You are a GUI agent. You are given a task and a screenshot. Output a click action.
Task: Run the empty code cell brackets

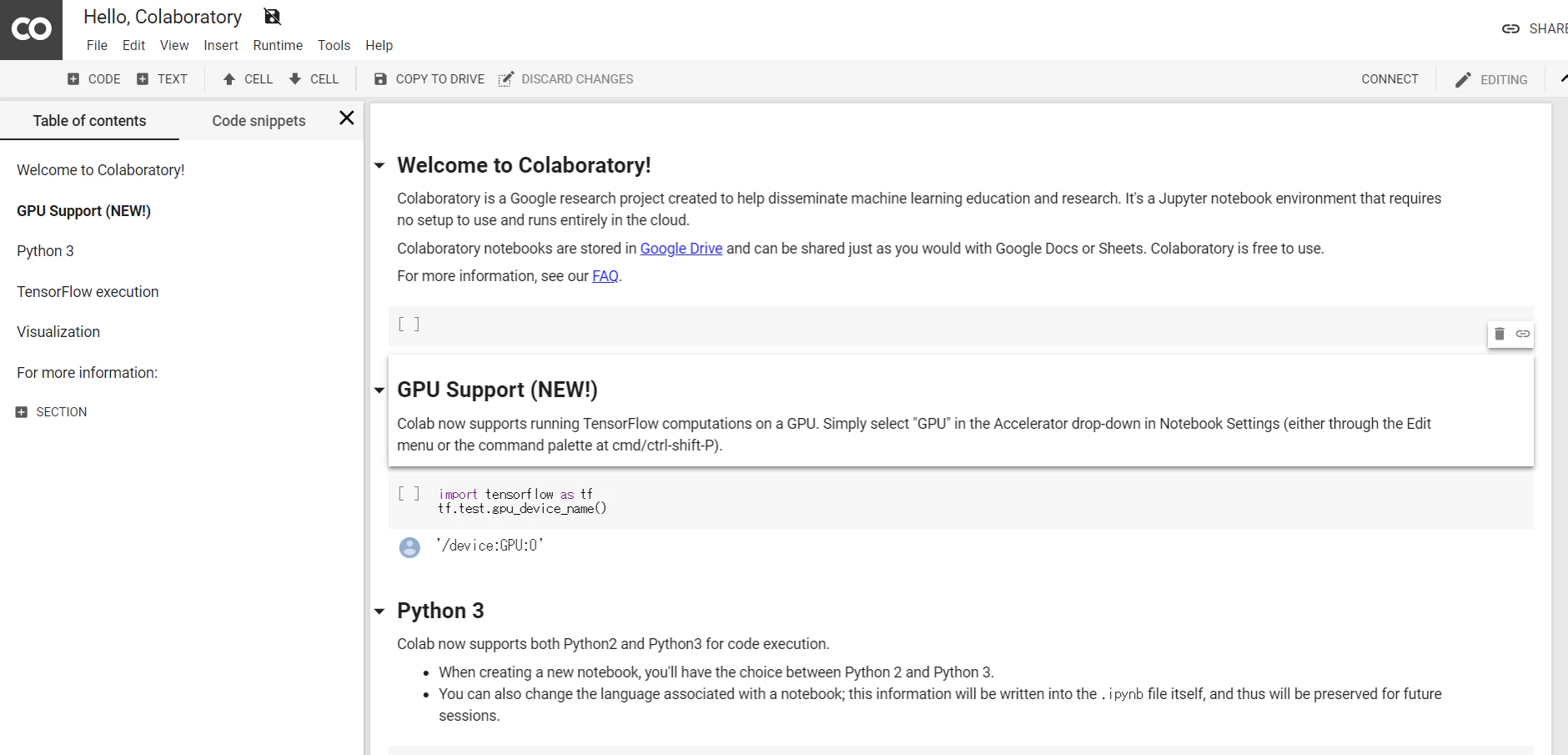[x=409, y=324]
